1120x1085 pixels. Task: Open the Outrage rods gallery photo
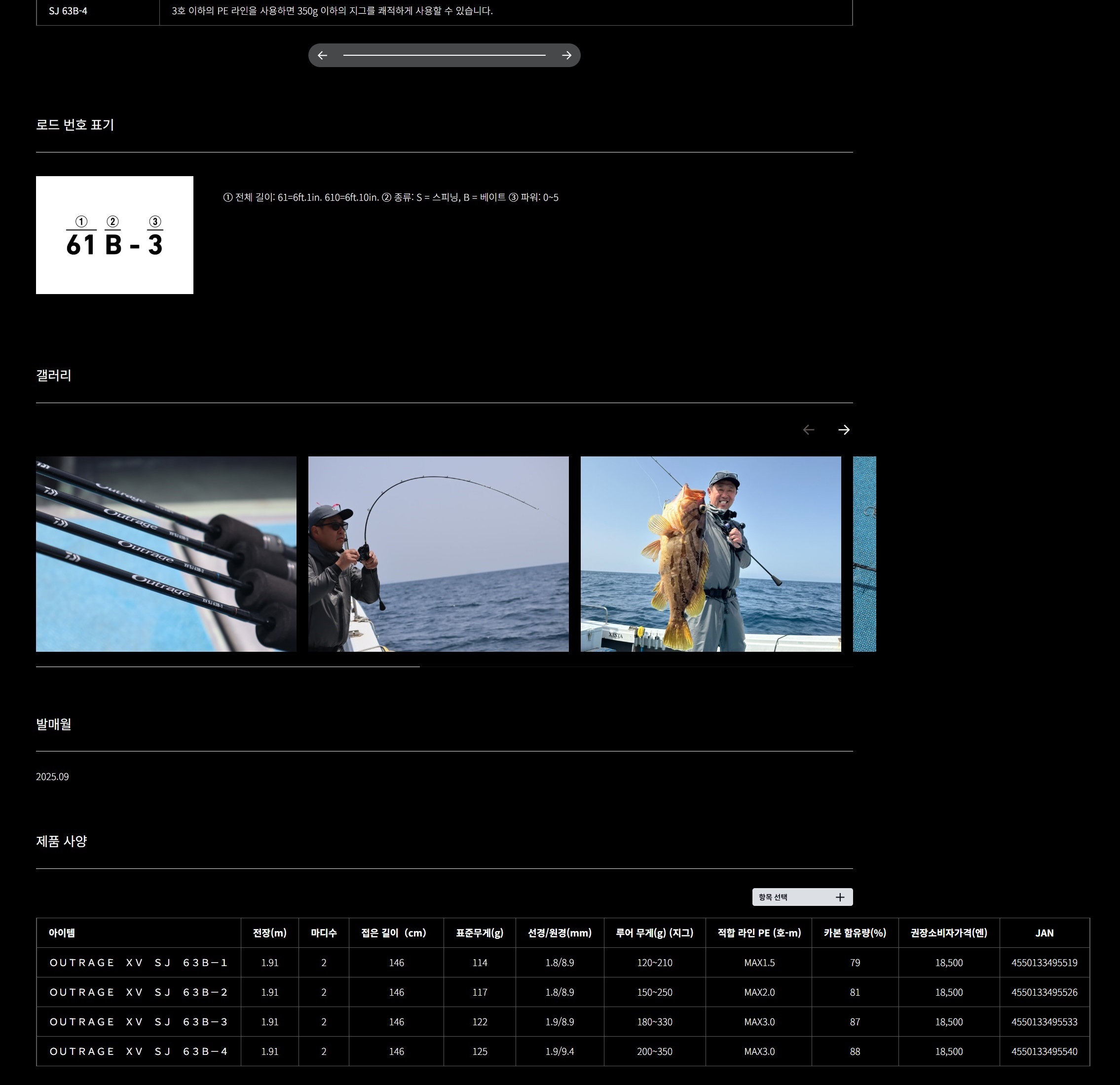(x=166, y=554)
